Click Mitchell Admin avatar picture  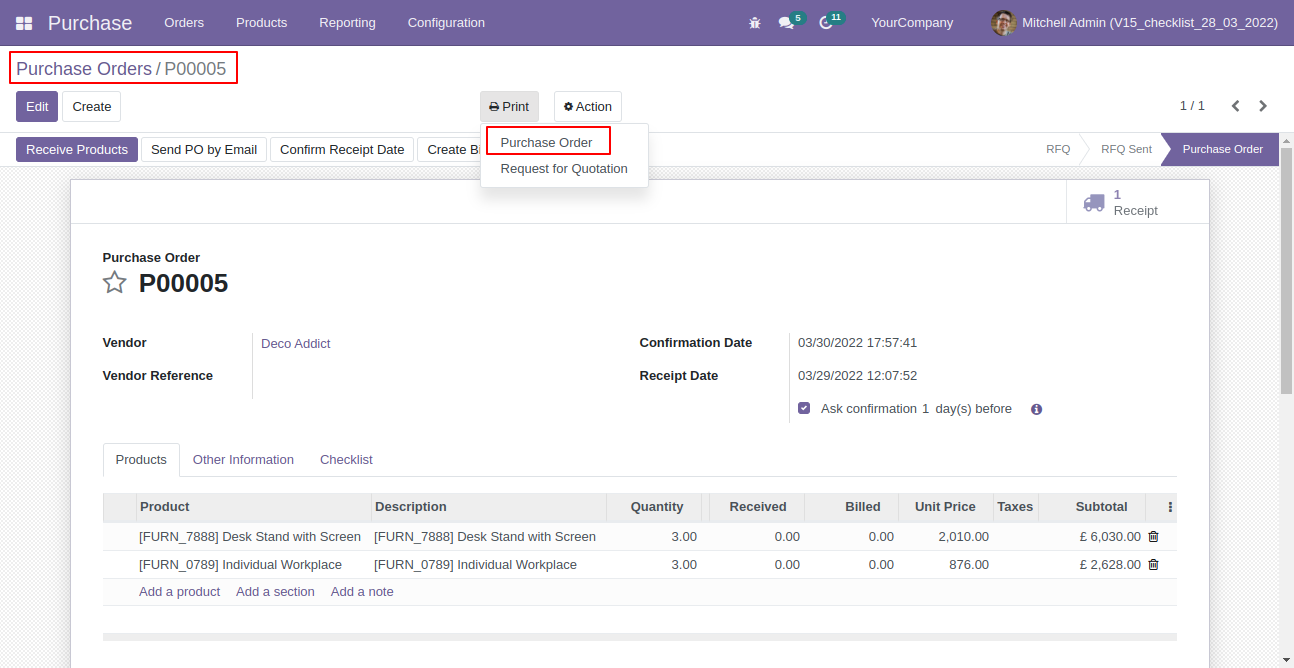point(1003,22)
